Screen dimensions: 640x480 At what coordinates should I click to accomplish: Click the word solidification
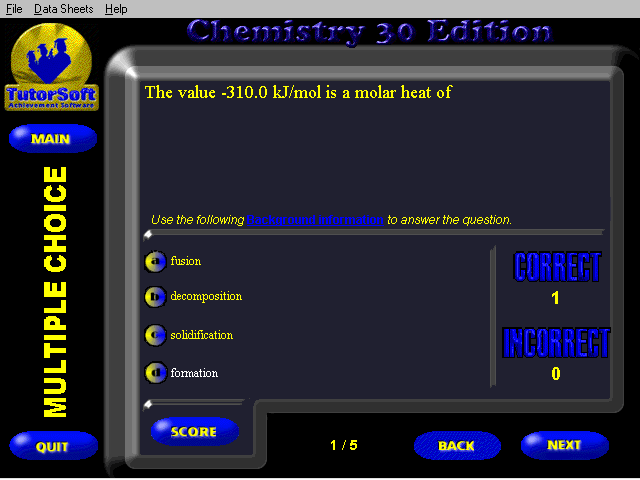pyautogui.click(x=202, y=335)
